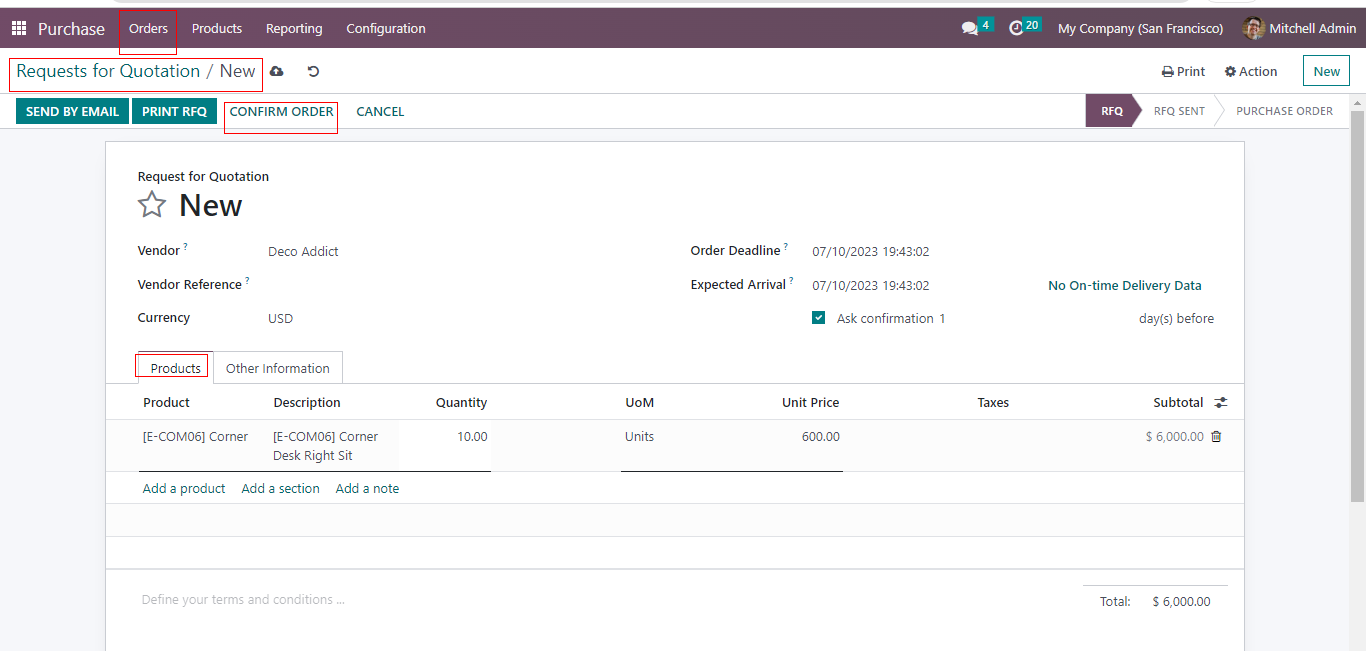
Task: Select the RFQ Sent status stage
Action: (x=1179, y=111)
